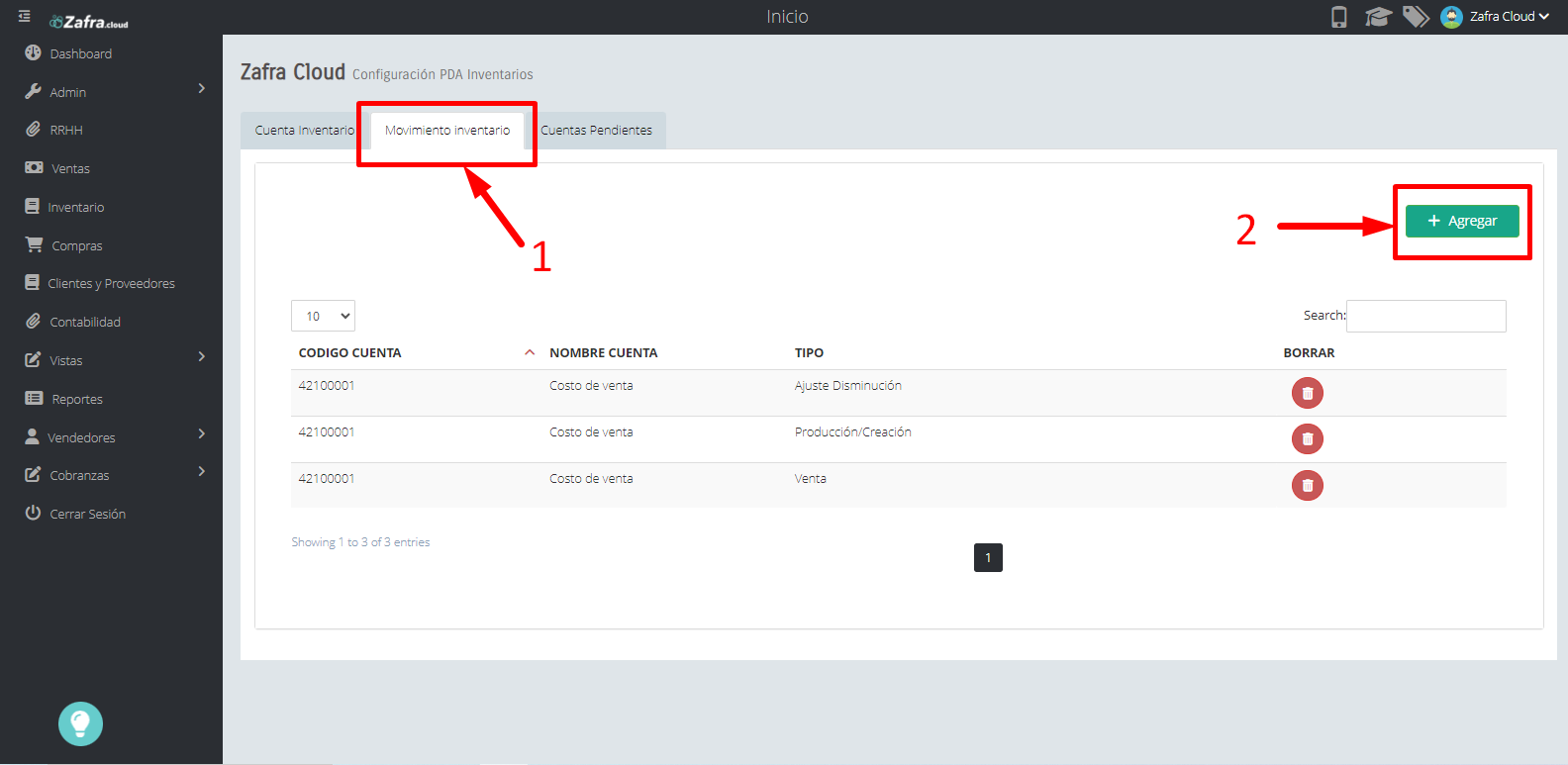Click the BORRAR column header

tap(1309, 352)
